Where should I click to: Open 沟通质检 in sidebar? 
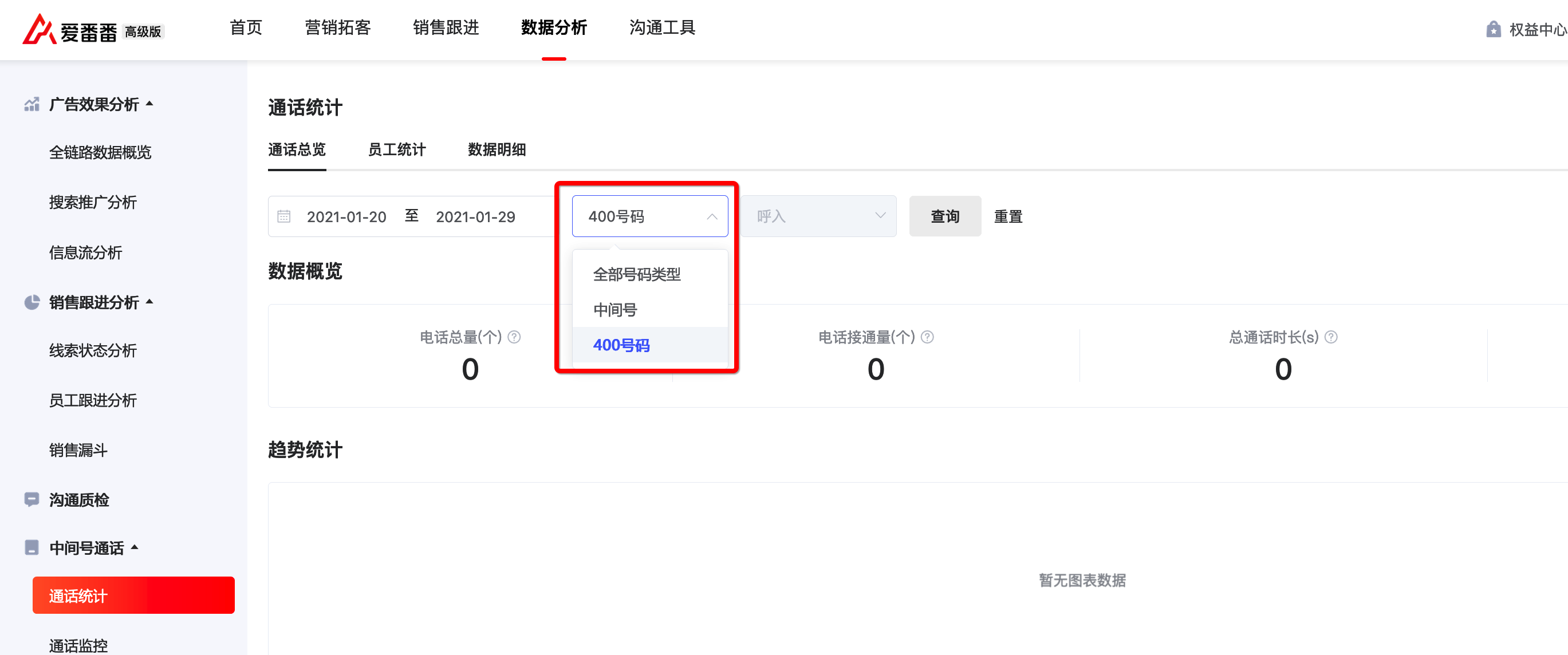[x=79, y=500]
